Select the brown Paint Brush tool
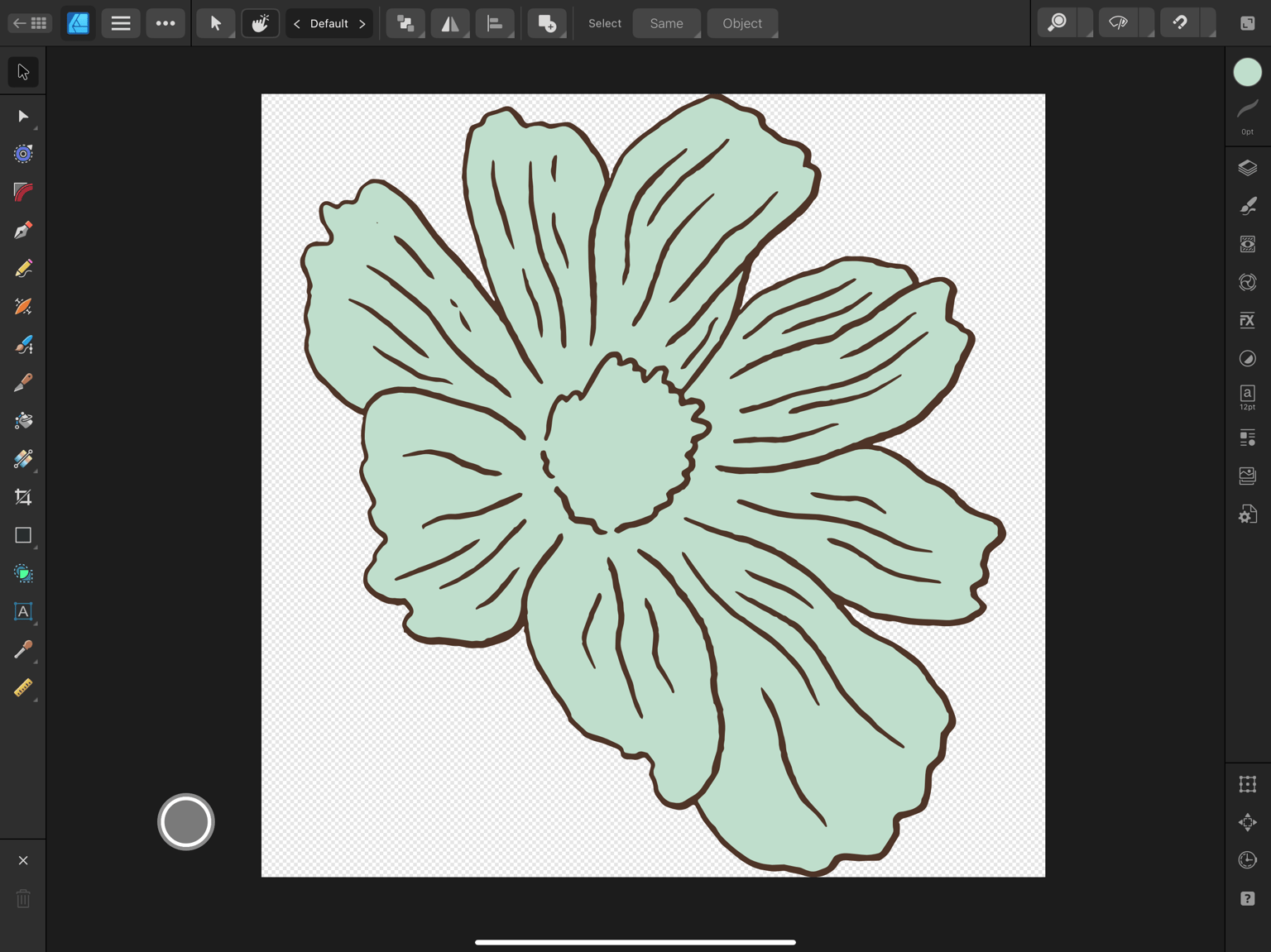 (23, 382)
